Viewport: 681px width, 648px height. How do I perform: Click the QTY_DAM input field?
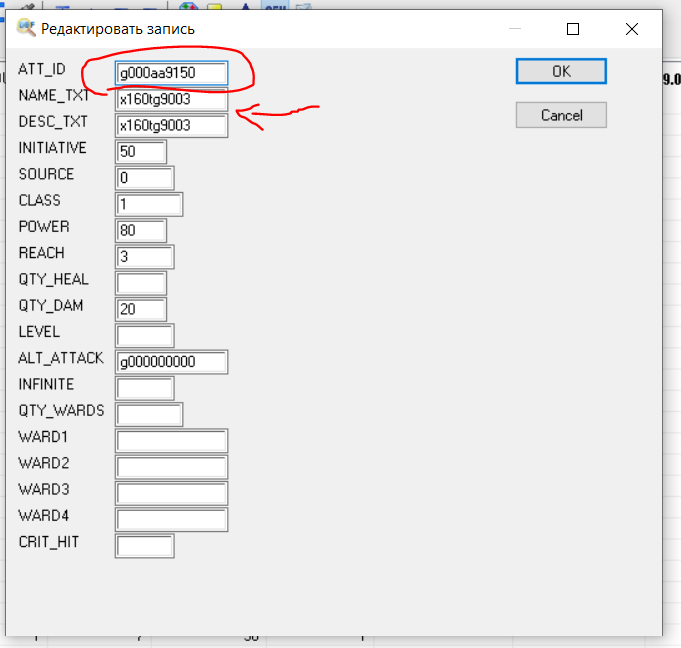141,309
